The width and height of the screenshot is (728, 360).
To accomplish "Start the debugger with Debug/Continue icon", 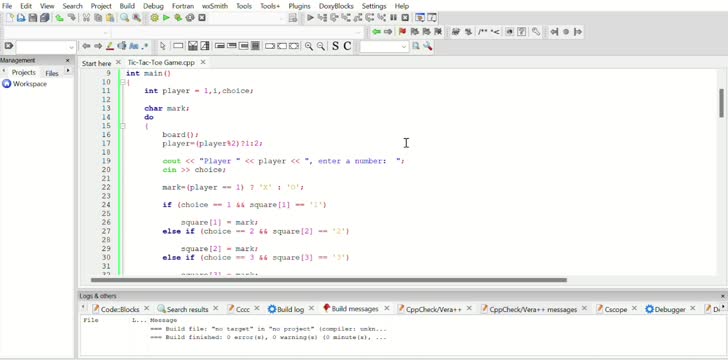I will coord(310,18).
